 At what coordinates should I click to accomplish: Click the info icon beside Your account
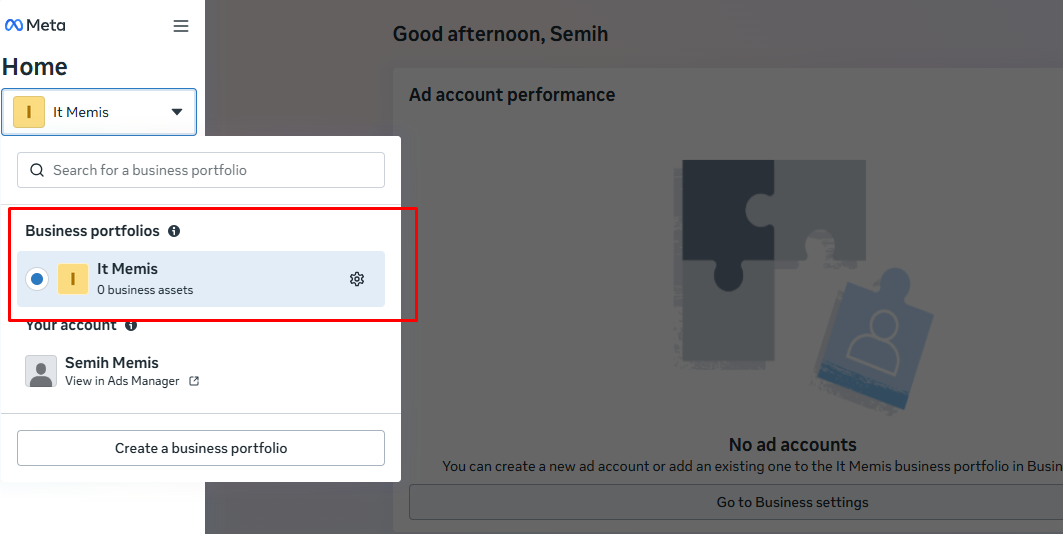131,325
